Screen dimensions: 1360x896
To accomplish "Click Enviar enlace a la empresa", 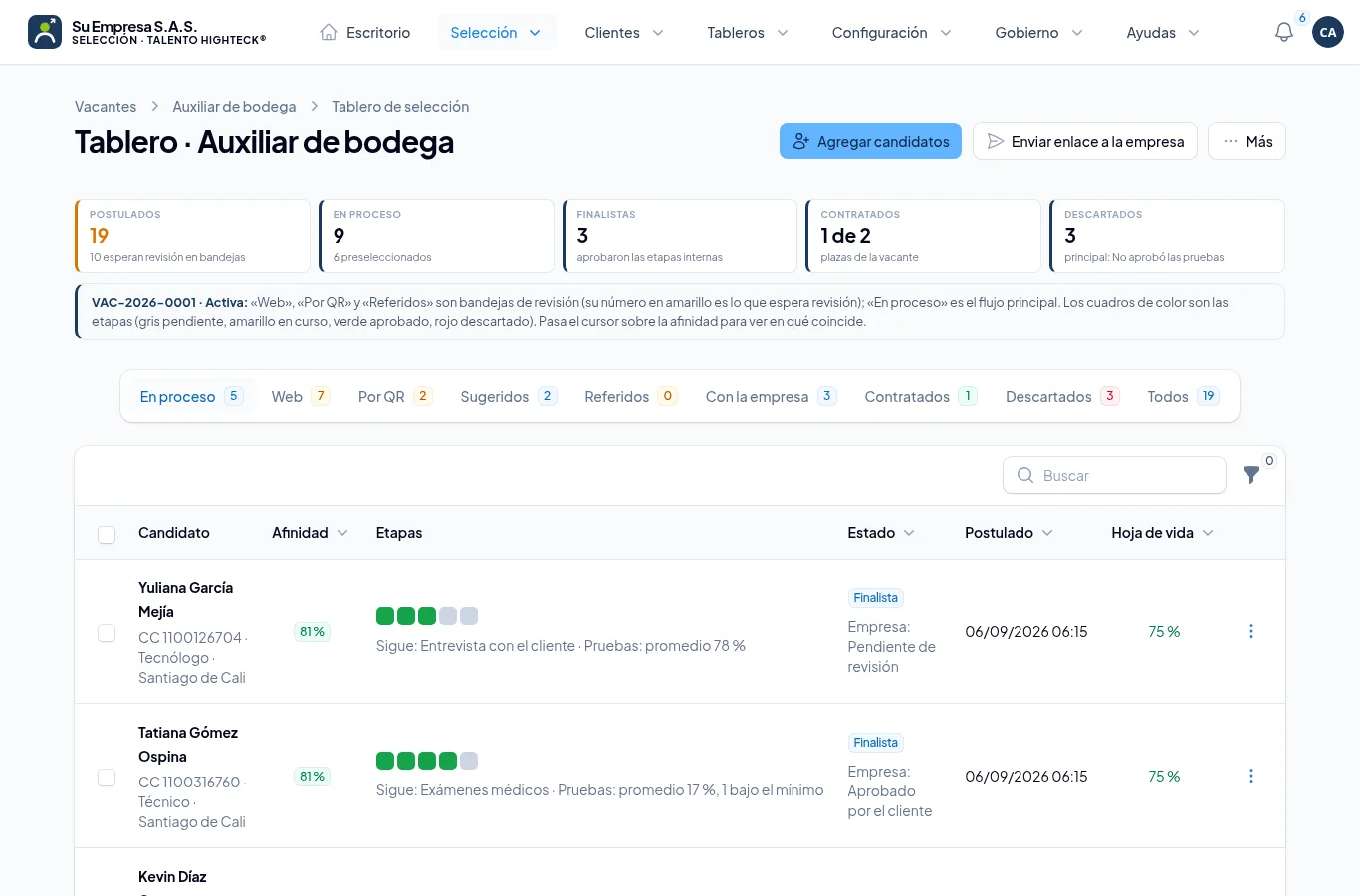I will tap(1085, 141).
